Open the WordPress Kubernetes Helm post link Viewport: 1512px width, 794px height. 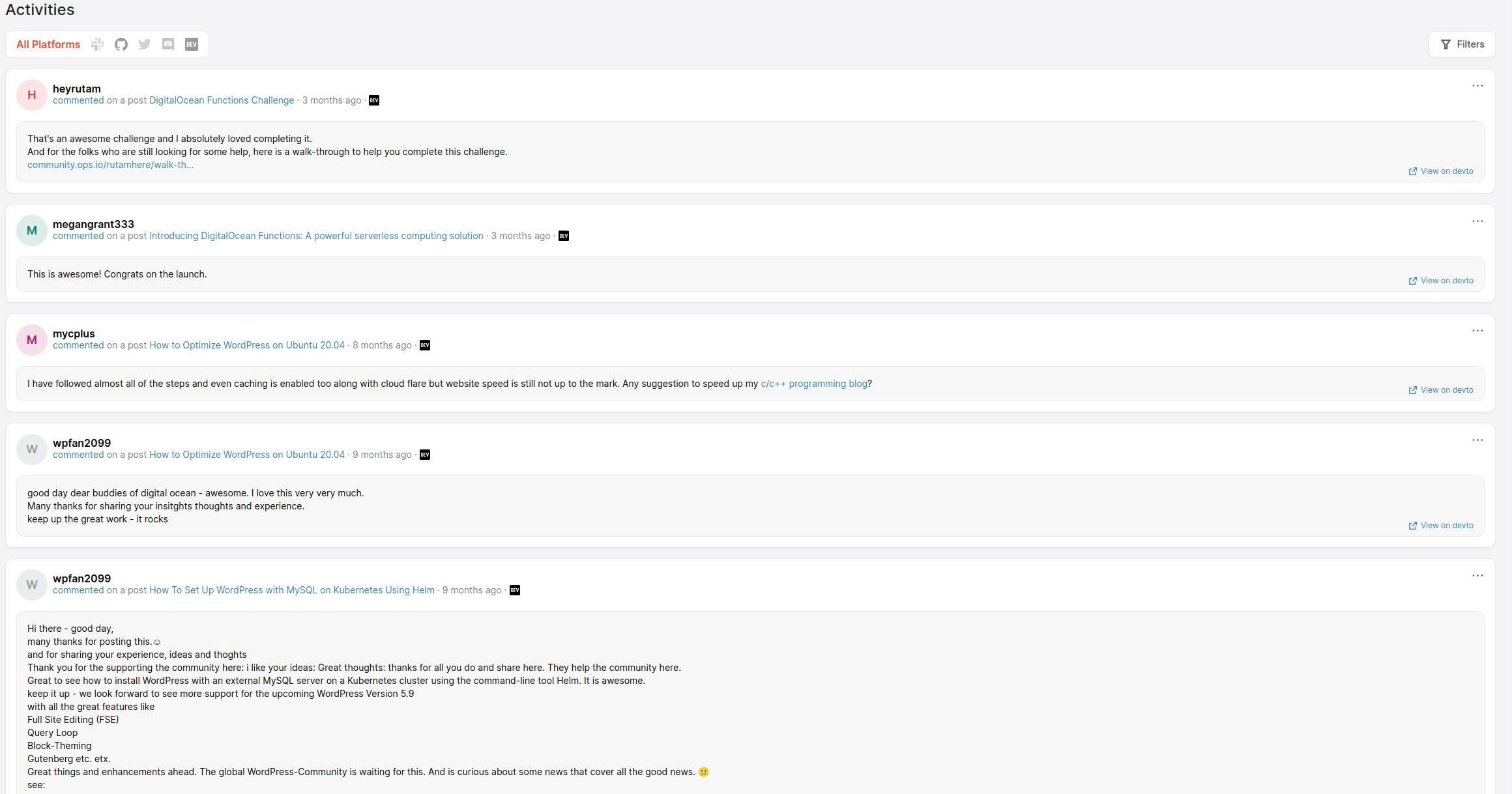click(291, 590)
